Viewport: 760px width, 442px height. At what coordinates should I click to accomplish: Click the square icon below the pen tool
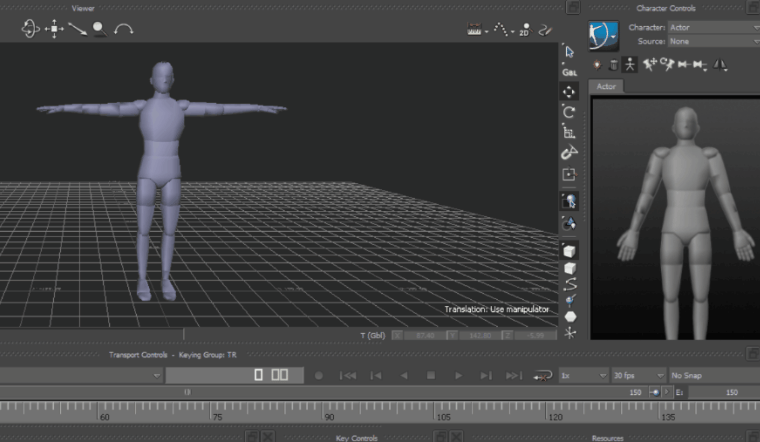pyautogui.click(x=569, y=174)
